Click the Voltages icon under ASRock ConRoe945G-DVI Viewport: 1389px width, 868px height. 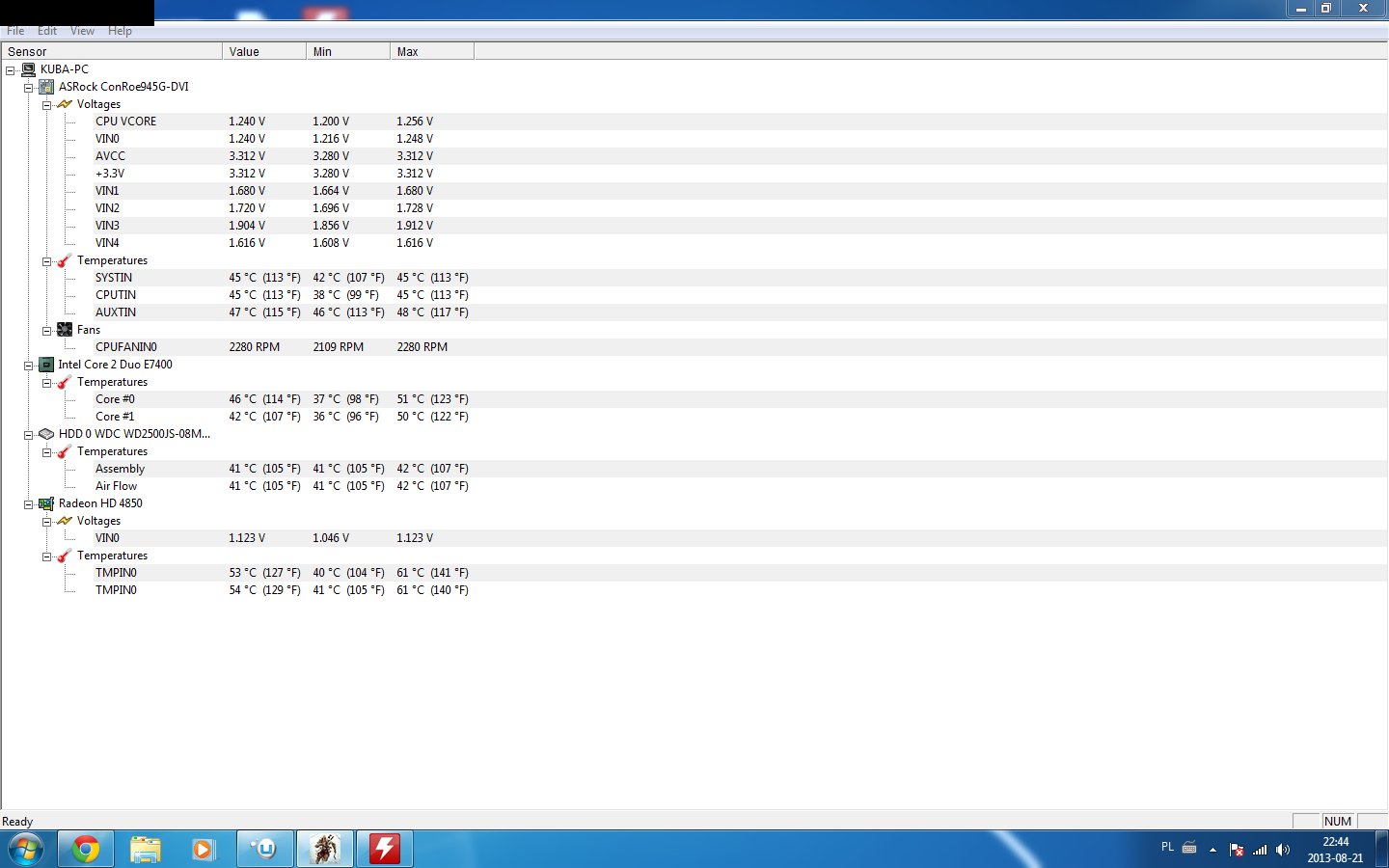coord(65,104)
